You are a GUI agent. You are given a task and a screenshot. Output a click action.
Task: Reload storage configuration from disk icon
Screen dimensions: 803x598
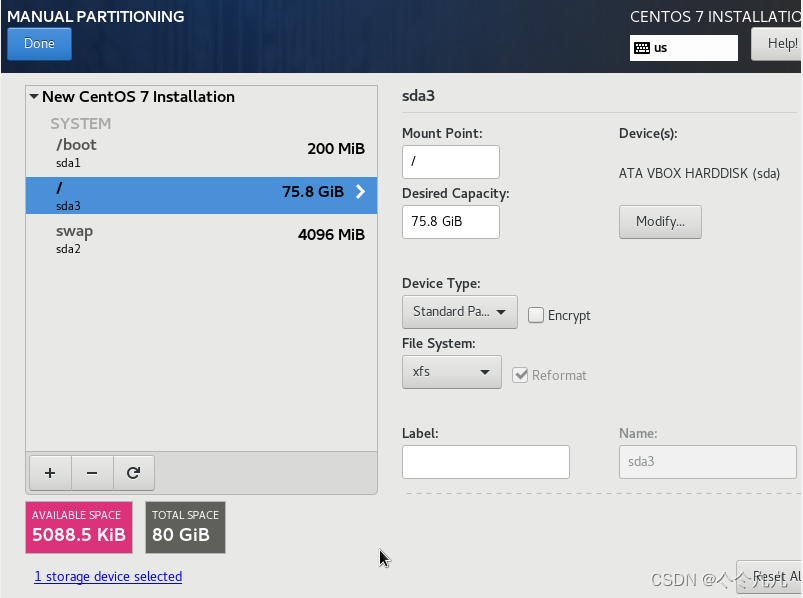point(134,473)
